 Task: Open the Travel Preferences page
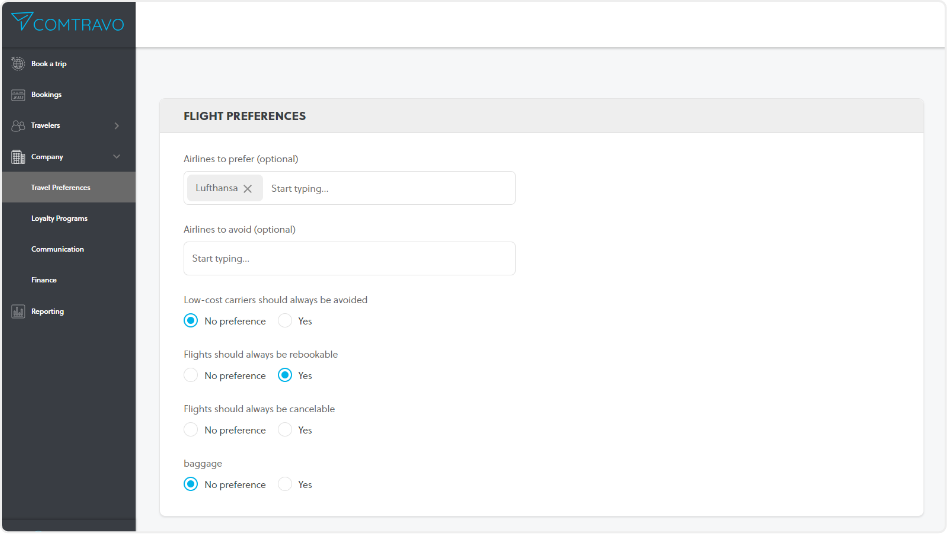61,187
